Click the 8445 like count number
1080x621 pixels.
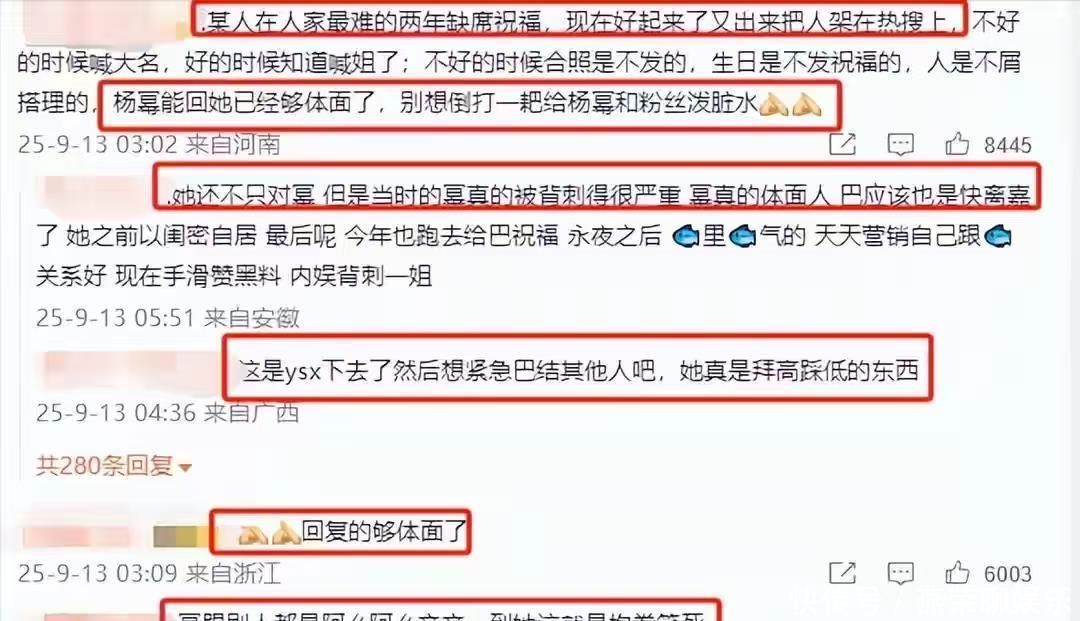click(1008, 145)
